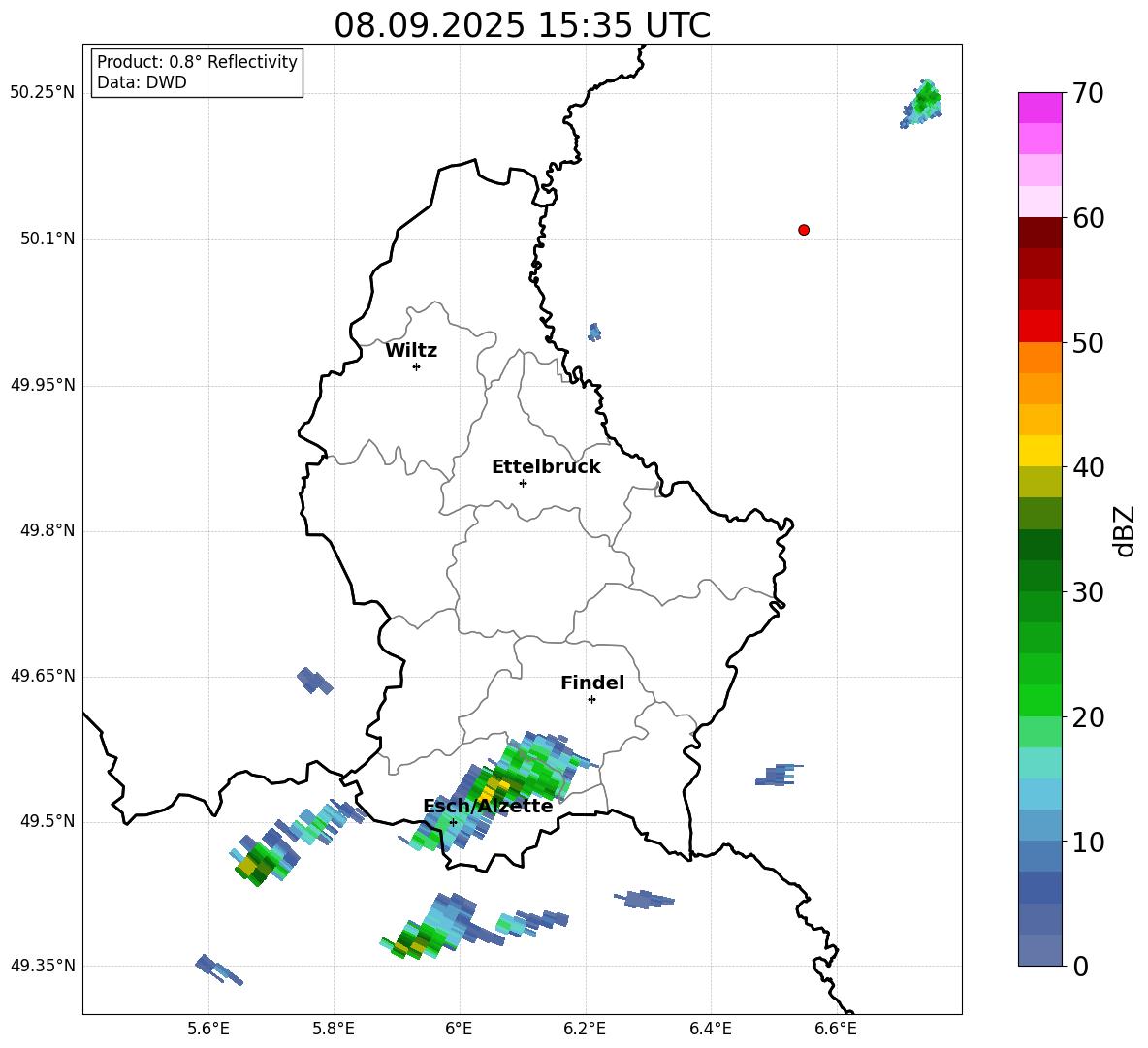Click the magenta top colorbar segment

click(x=1039, y=108)
